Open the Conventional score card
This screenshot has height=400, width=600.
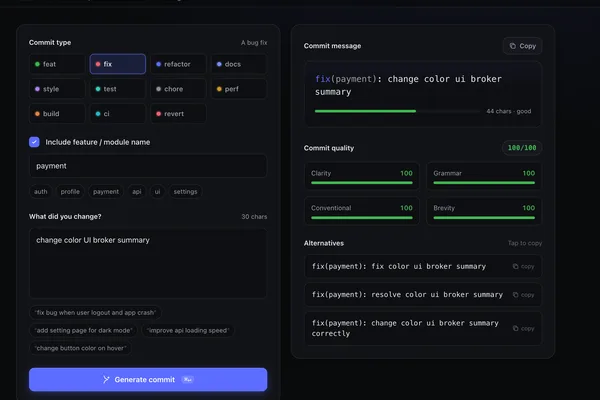click(x=362, y=211)
